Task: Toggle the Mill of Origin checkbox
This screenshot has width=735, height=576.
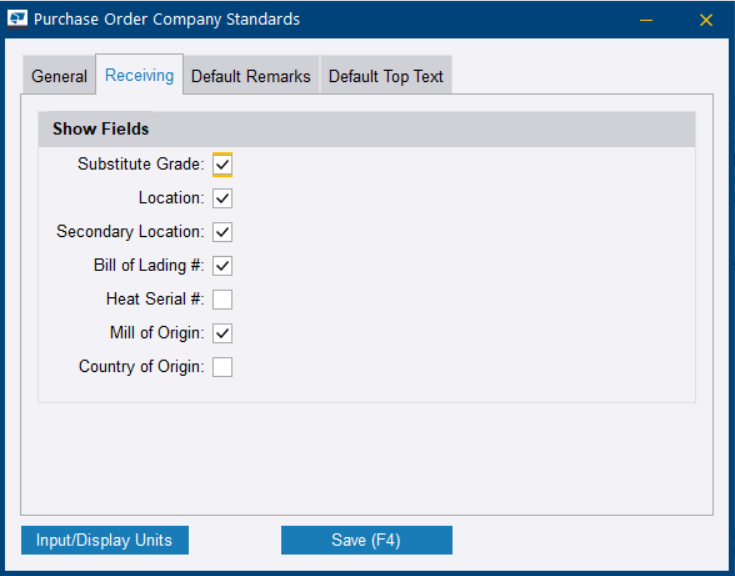Action: (222, 333)
